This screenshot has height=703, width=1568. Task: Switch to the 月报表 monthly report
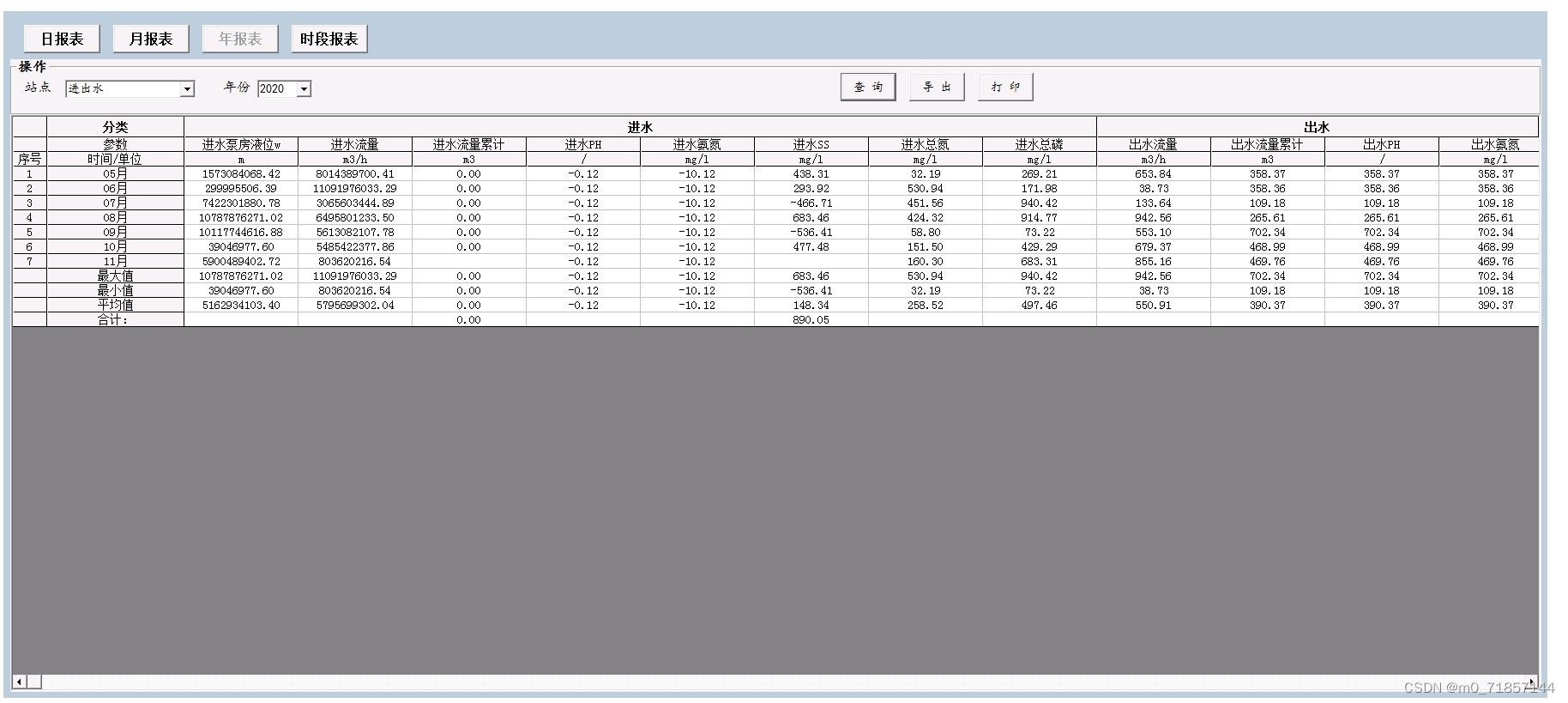click(151, 39)
